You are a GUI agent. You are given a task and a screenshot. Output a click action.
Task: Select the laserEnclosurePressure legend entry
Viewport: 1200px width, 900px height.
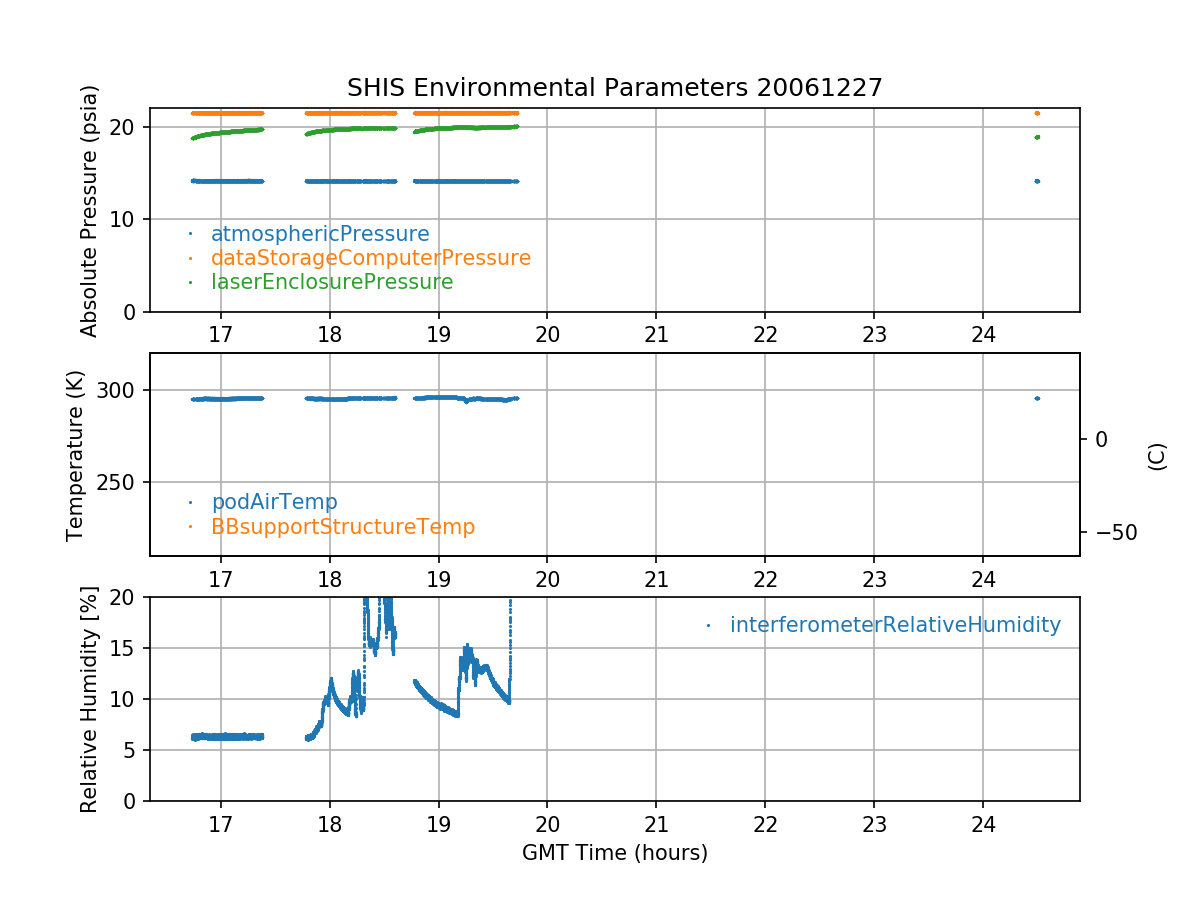click(x=331, y=282)
